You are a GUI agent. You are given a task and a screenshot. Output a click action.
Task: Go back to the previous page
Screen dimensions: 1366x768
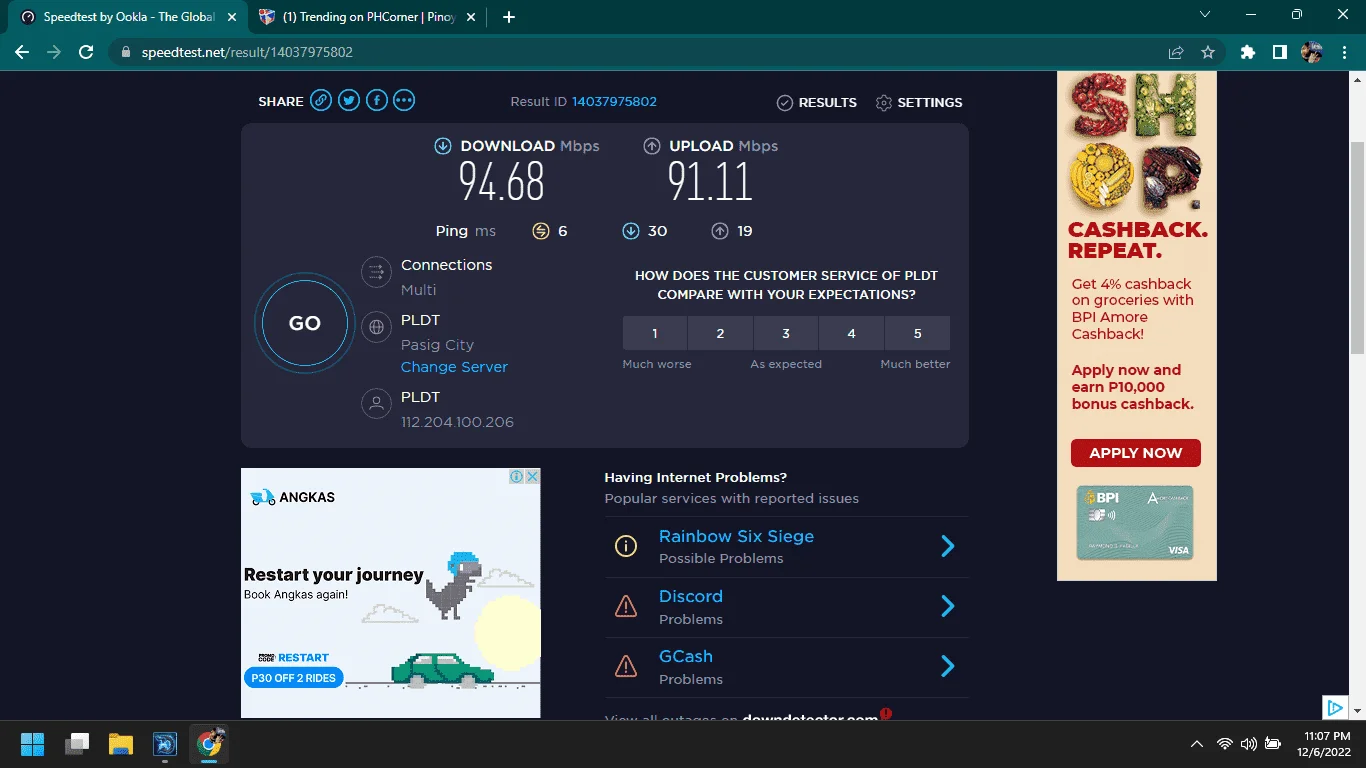point(22,52)
